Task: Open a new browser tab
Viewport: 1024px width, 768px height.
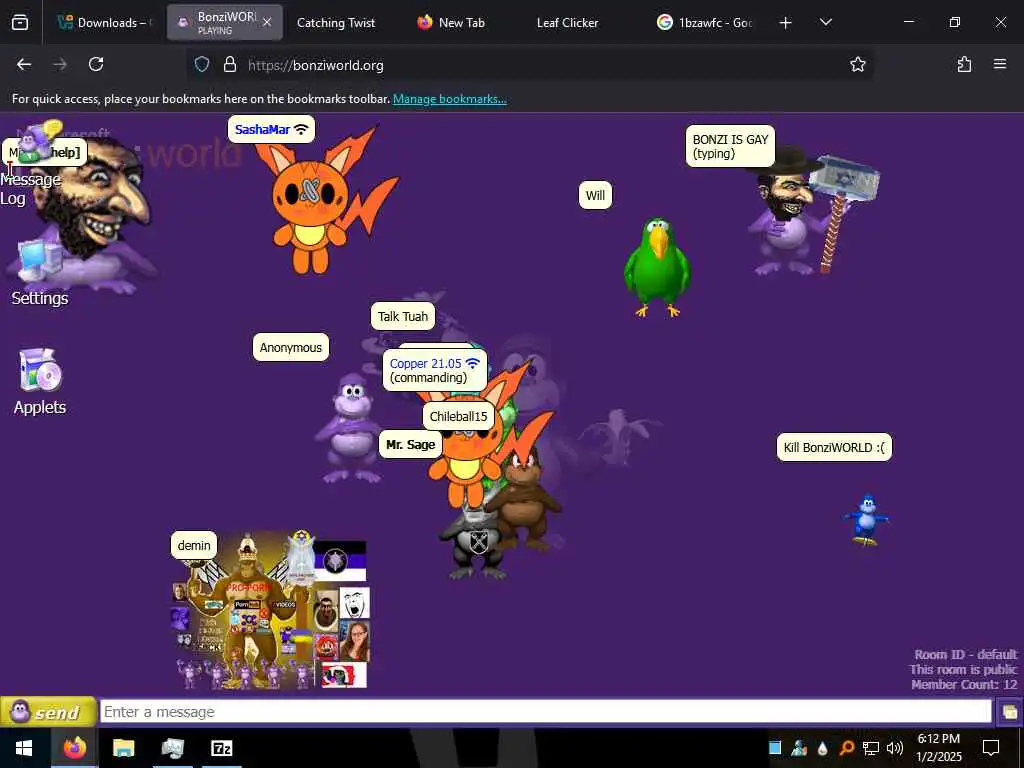Action: click(x=786, y=23)
